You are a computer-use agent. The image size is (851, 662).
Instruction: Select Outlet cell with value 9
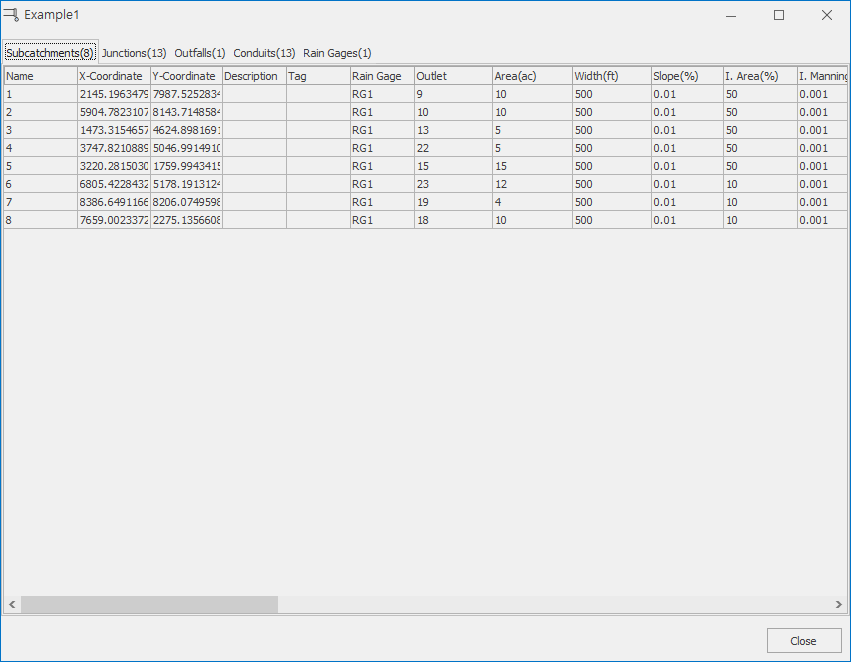click(x=453, y=94)
